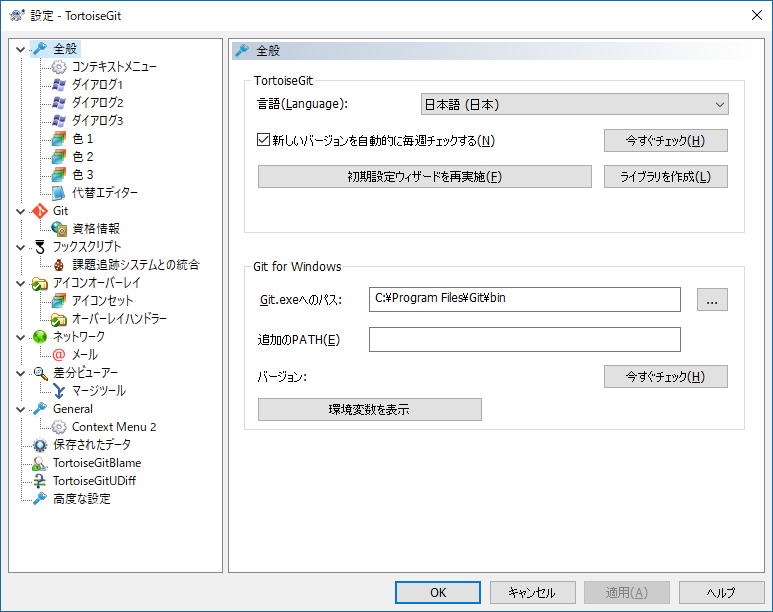Click the Git.exeへのパス input field
Viewport: 773px width, 612px height.
(525, 299)
